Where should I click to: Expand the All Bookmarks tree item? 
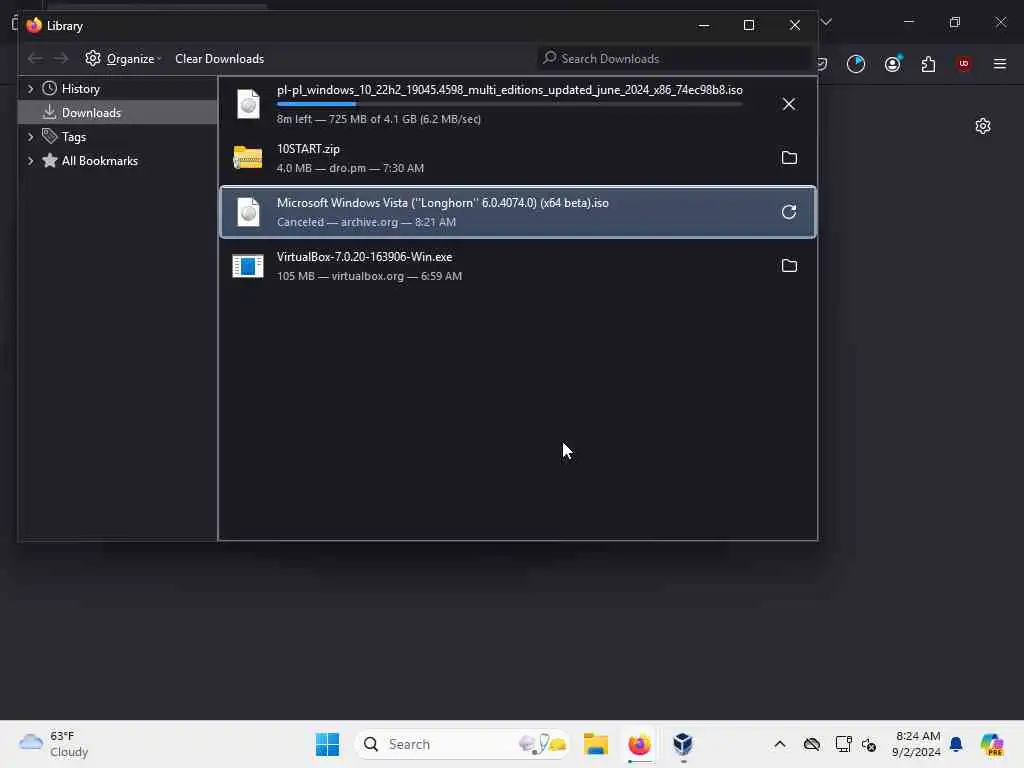point(30,161)
